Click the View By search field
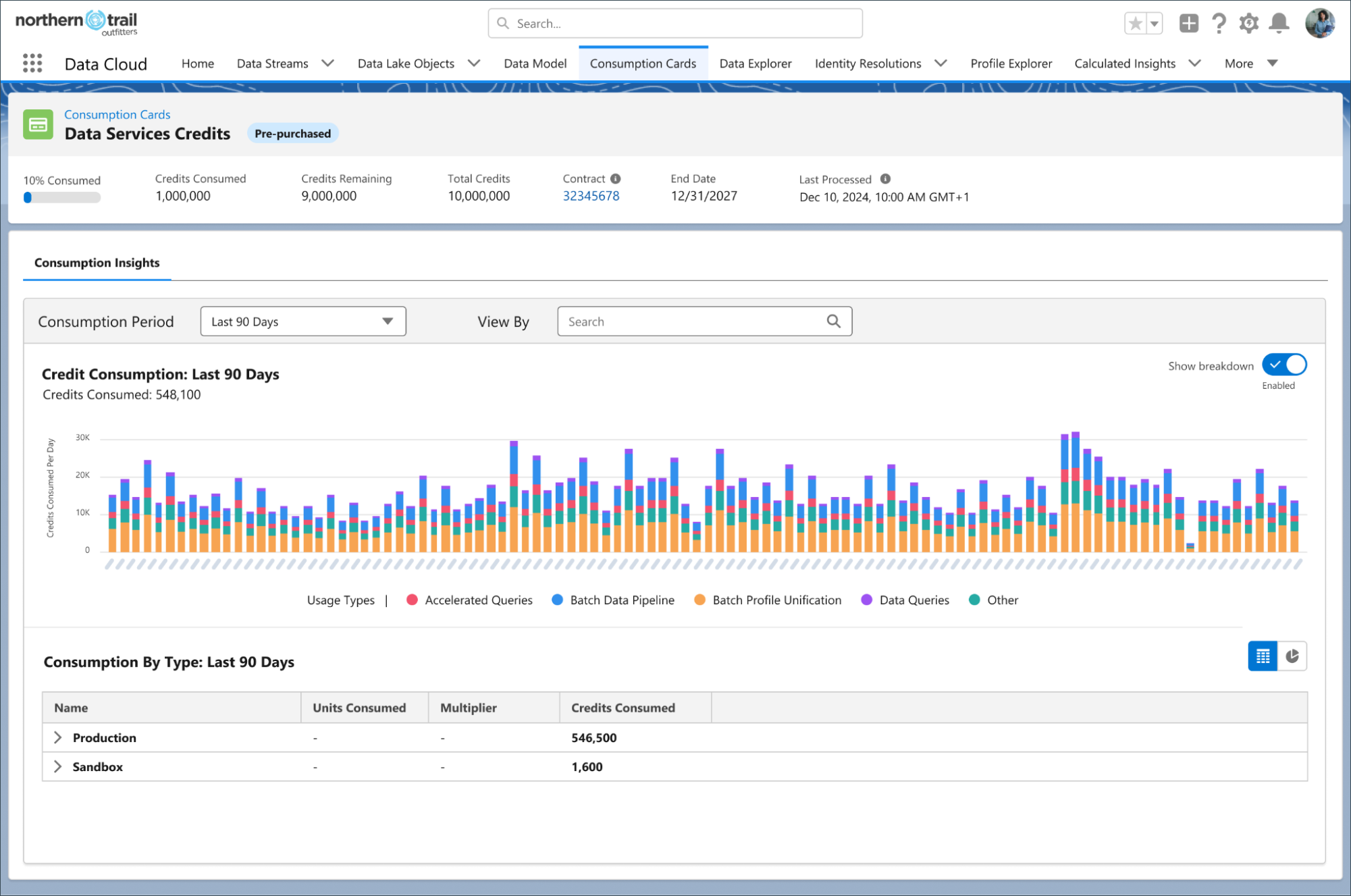The width and height of the screenshot is (1351, 896). [x=705, y=321]
